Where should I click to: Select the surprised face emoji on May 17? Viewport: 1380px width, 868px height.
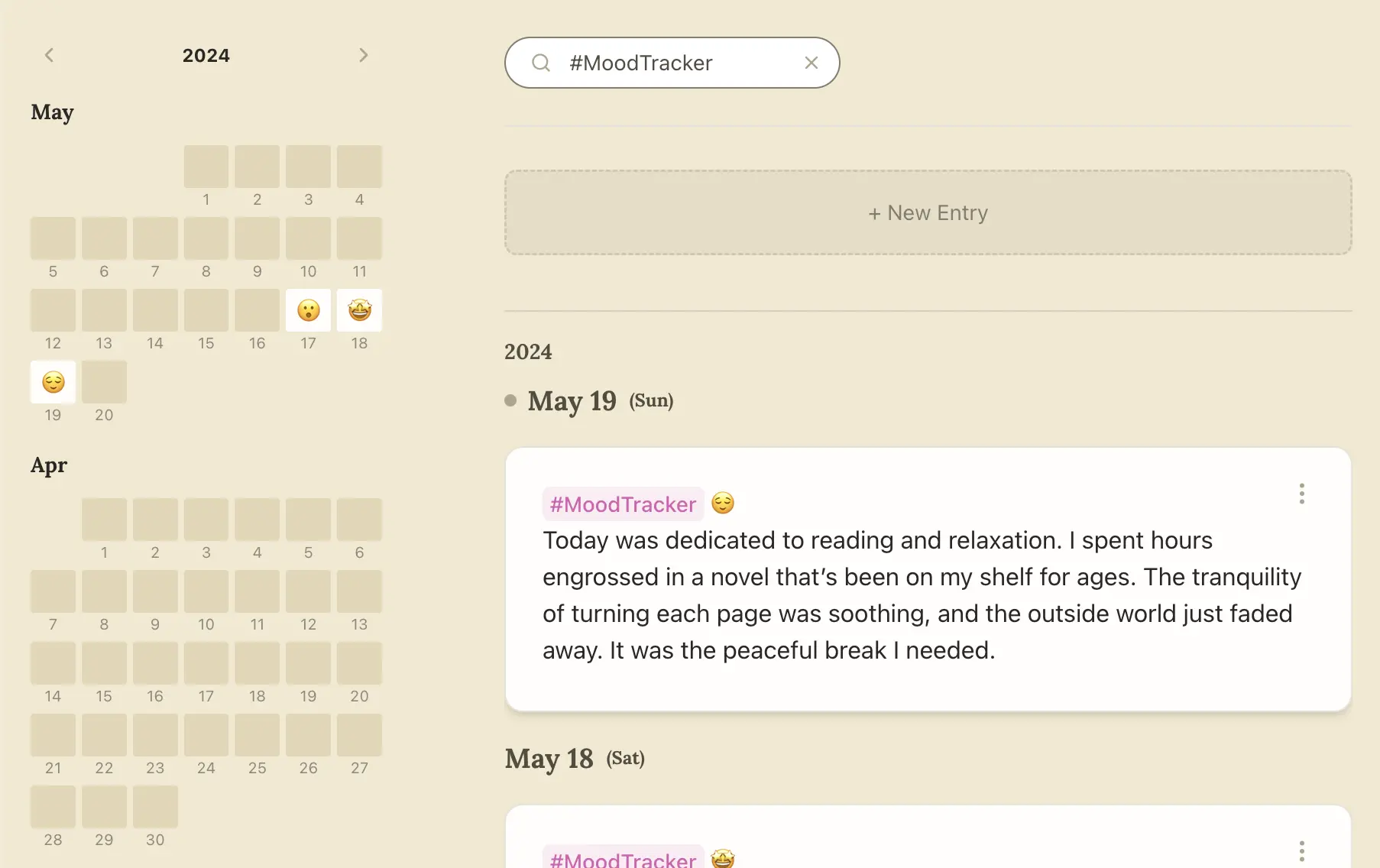point(308,310)
